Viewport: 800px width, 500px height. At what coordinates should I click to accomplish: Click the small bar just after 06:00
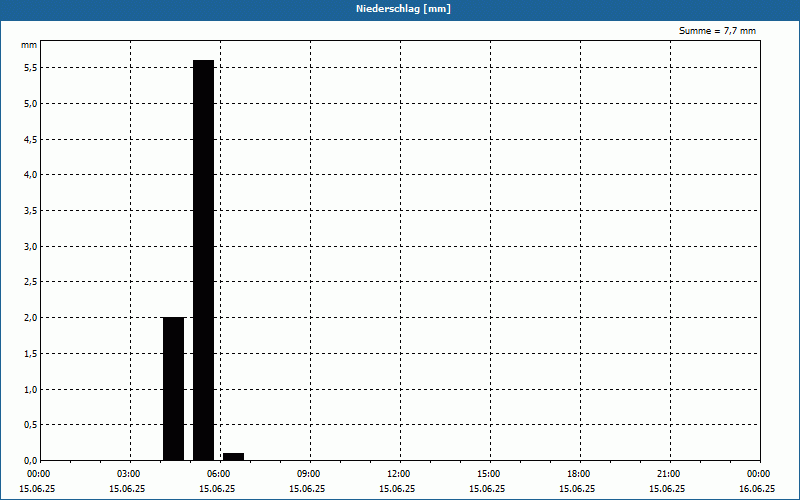click(234, 457)
